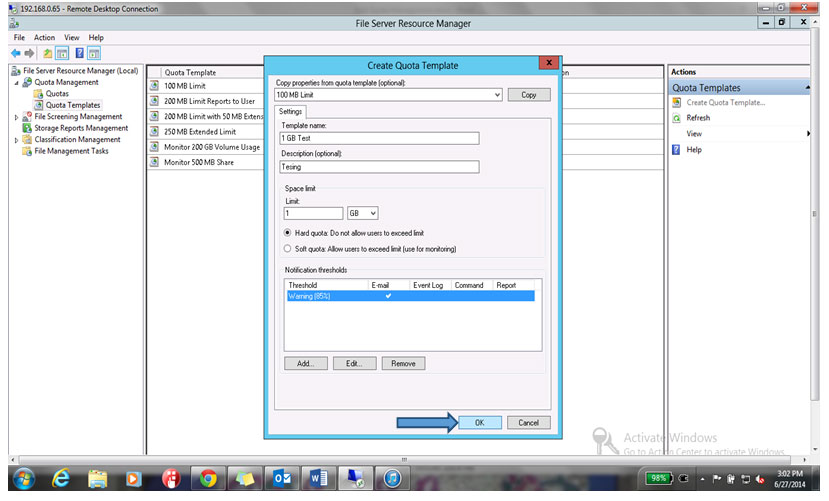This screenshot has height=501, width=829.
Task: Click OK to create the template
Action: tap(480, 423)
